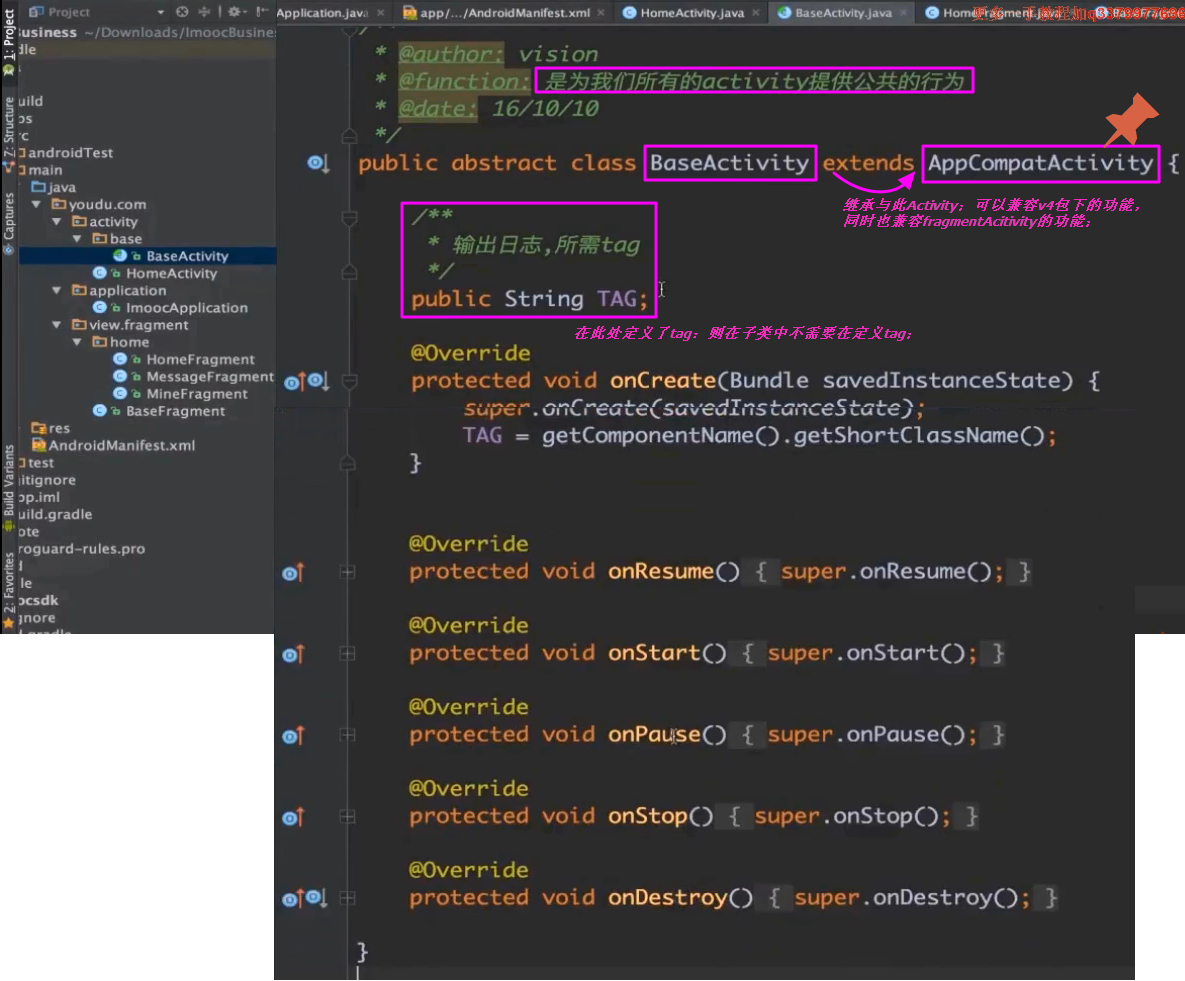Click the override gutter icon beside onStop
Viewport: 1185px width, 981px height.
[292, 818]
